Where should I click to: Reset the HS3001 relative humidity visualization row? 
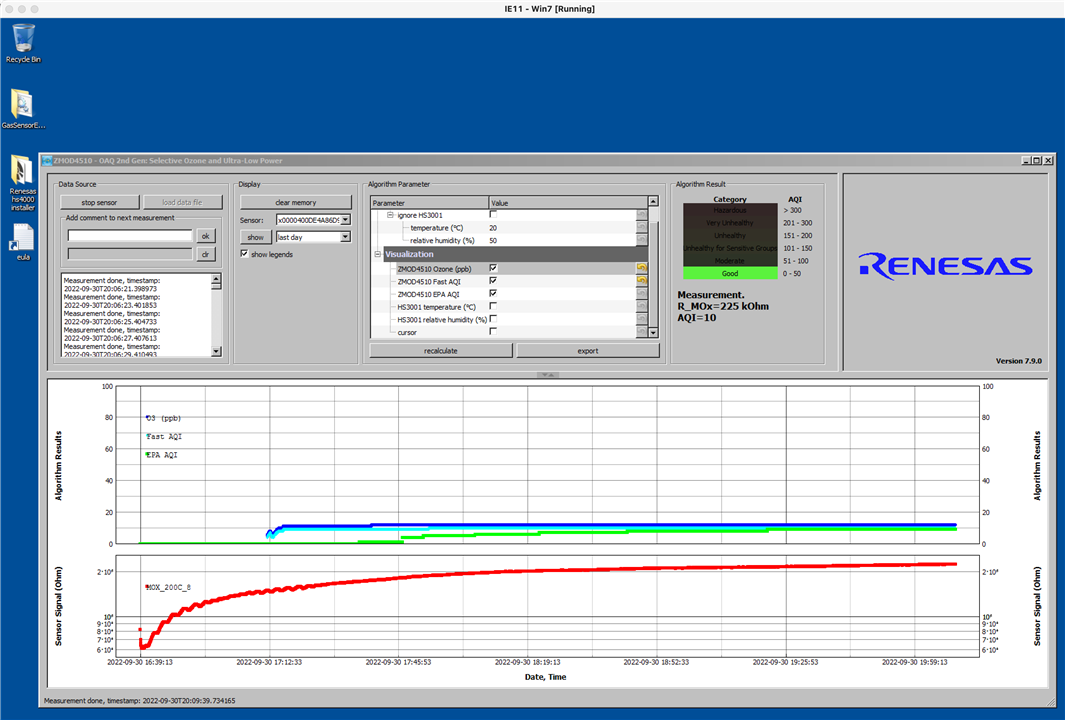click(x=641, y=319)
